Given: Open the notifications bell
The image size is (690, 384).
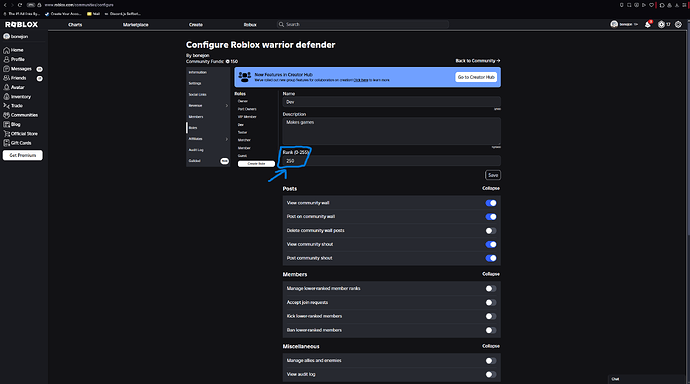Looking at the screenshot, I should tap(648, 25).
